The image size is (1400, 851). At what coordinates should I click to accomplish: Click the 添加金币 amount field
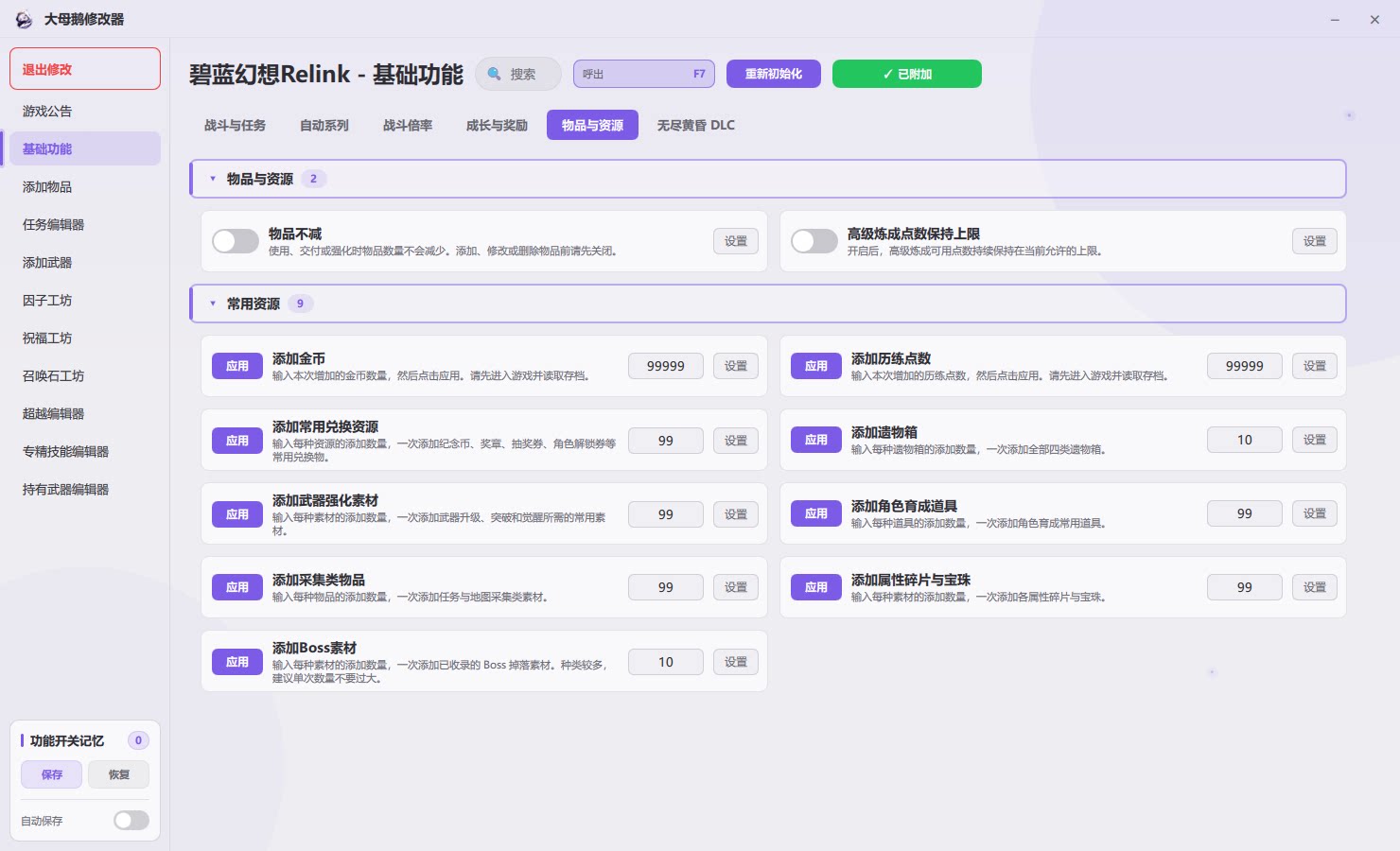coord(666,366)
